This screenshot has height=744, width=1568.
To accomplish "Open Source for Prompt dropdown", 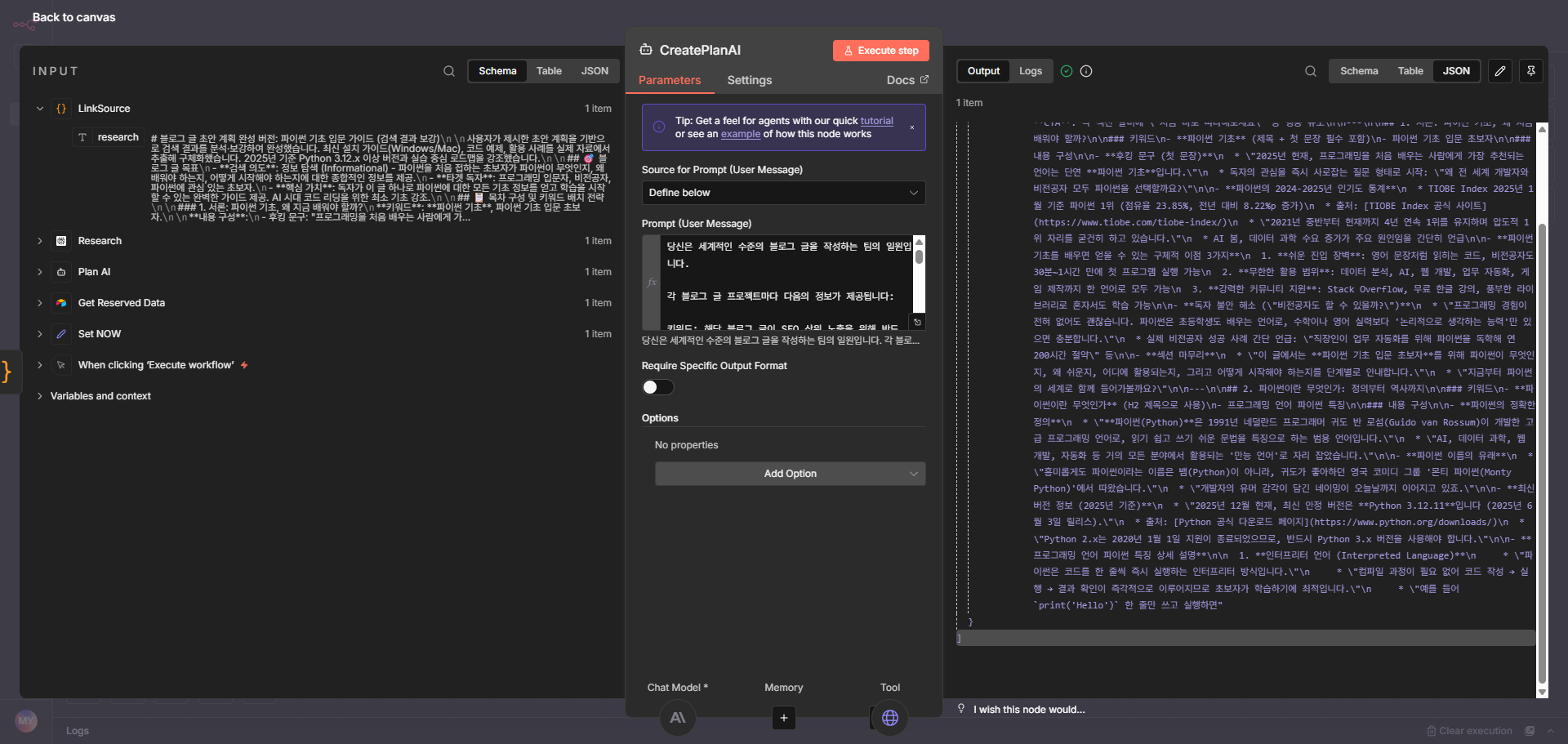I will coord(783,193).
